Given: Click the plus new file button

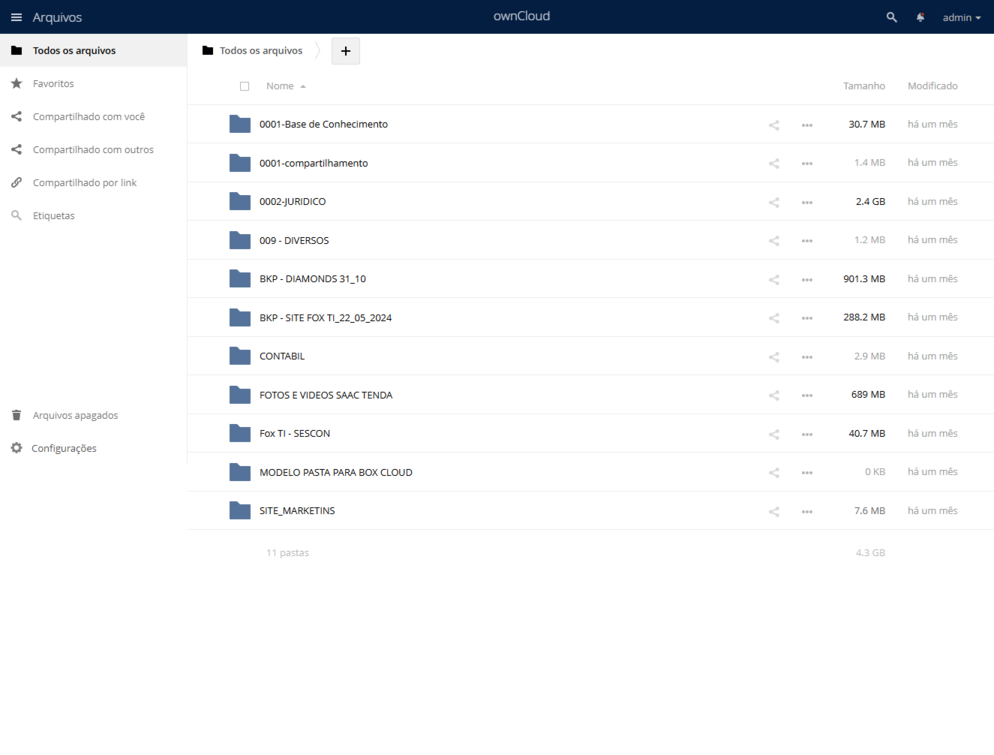Looking at the screenshot, I should click(345, 51).
